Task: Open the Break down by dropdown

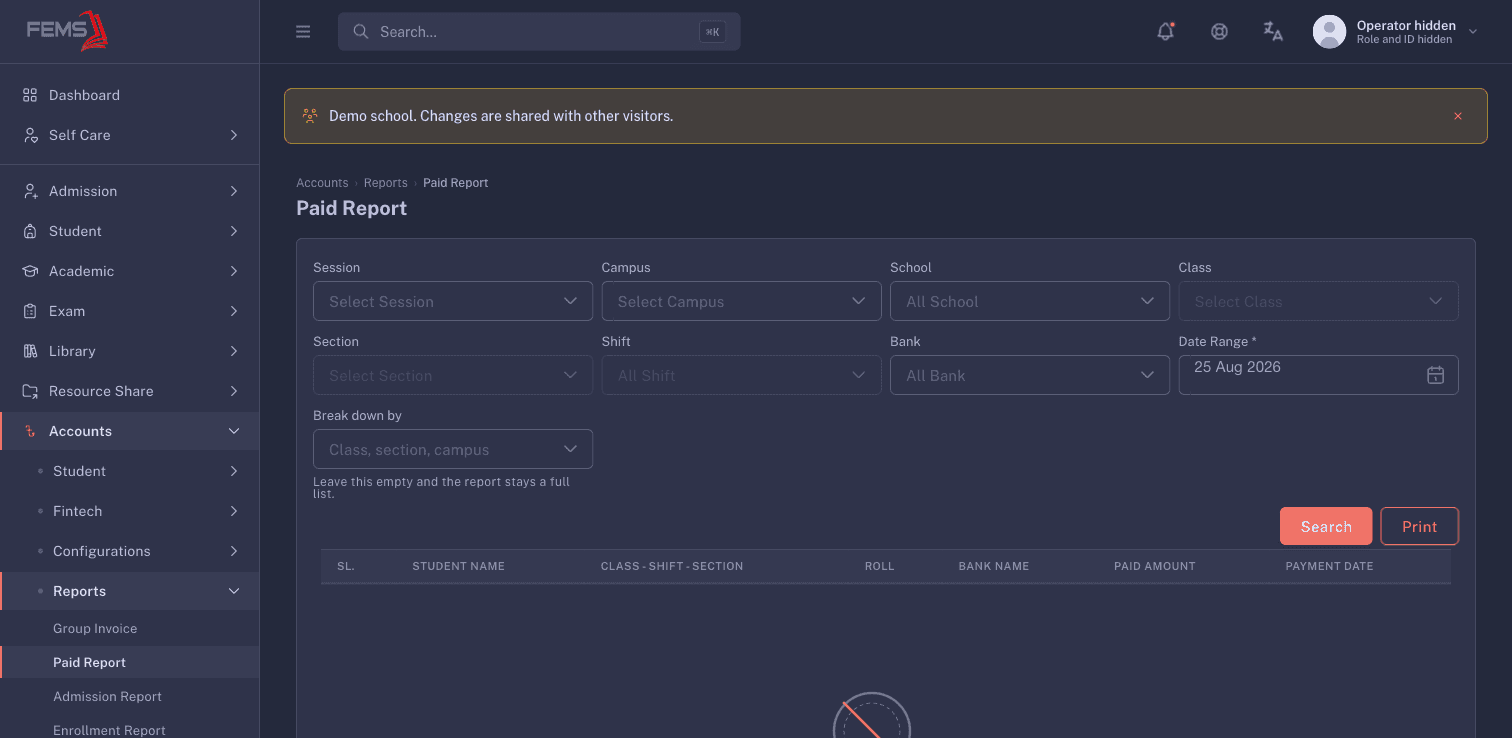Action: 453,449
